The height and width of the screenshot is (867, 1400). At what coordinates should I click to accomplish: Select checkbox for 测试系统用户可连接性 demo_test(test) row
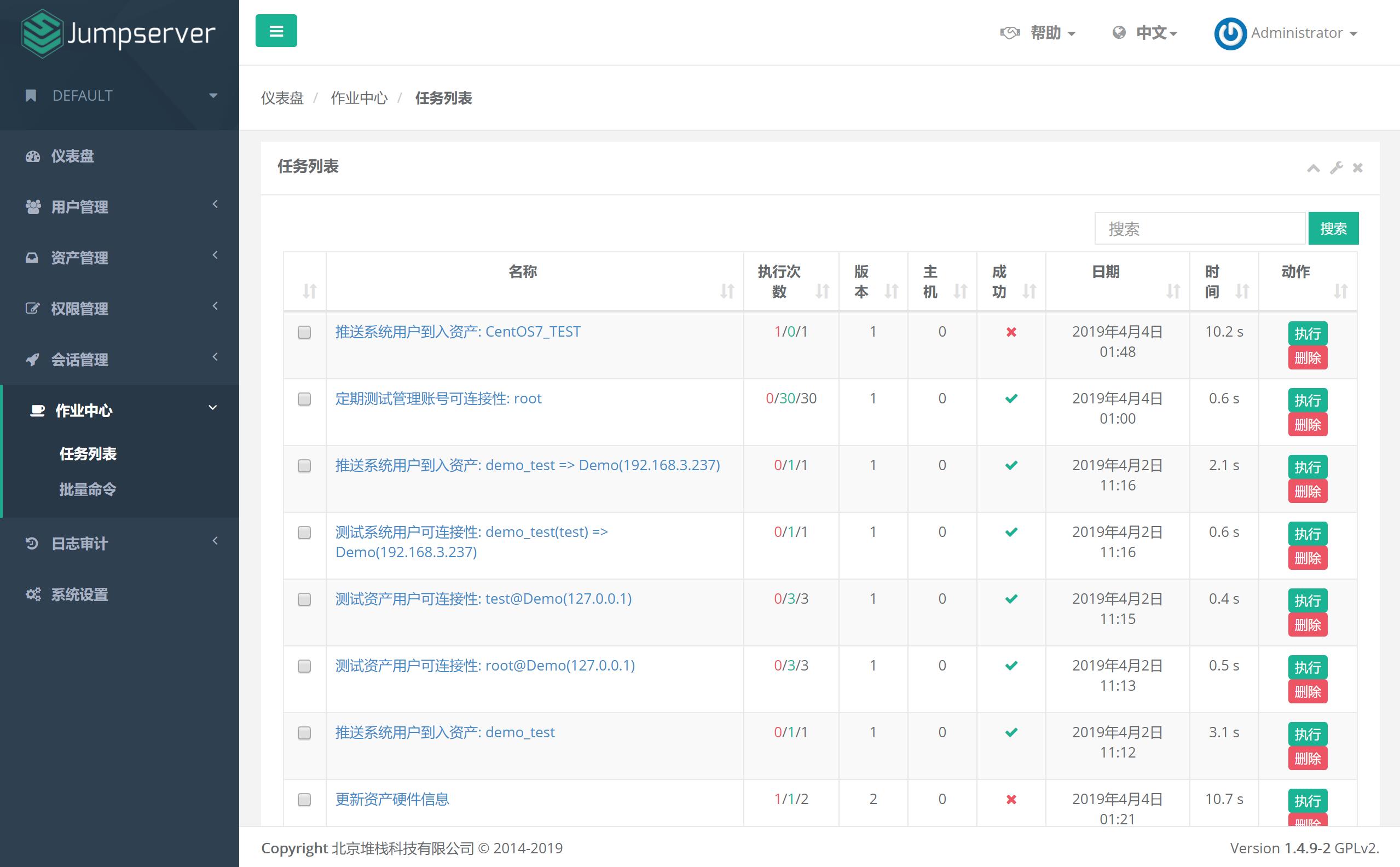[x=304, y=533]
